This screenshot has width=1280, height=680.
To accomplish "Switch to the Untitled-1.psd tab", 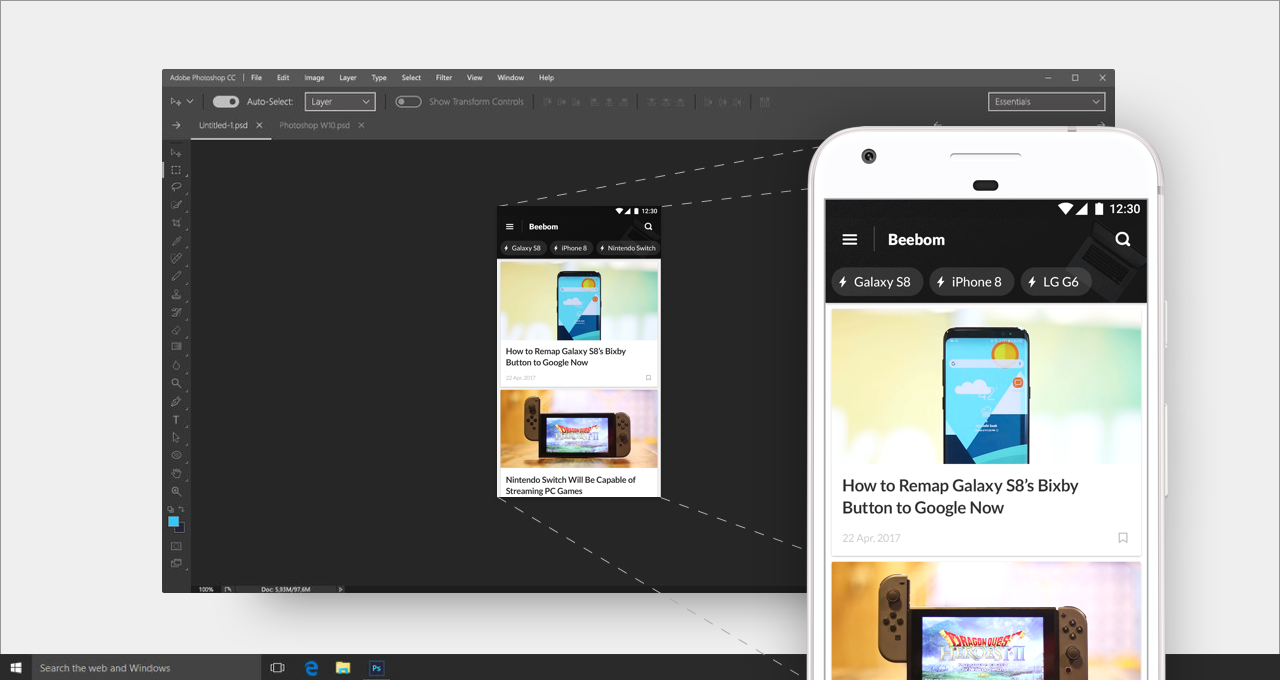I will [223, 125].
